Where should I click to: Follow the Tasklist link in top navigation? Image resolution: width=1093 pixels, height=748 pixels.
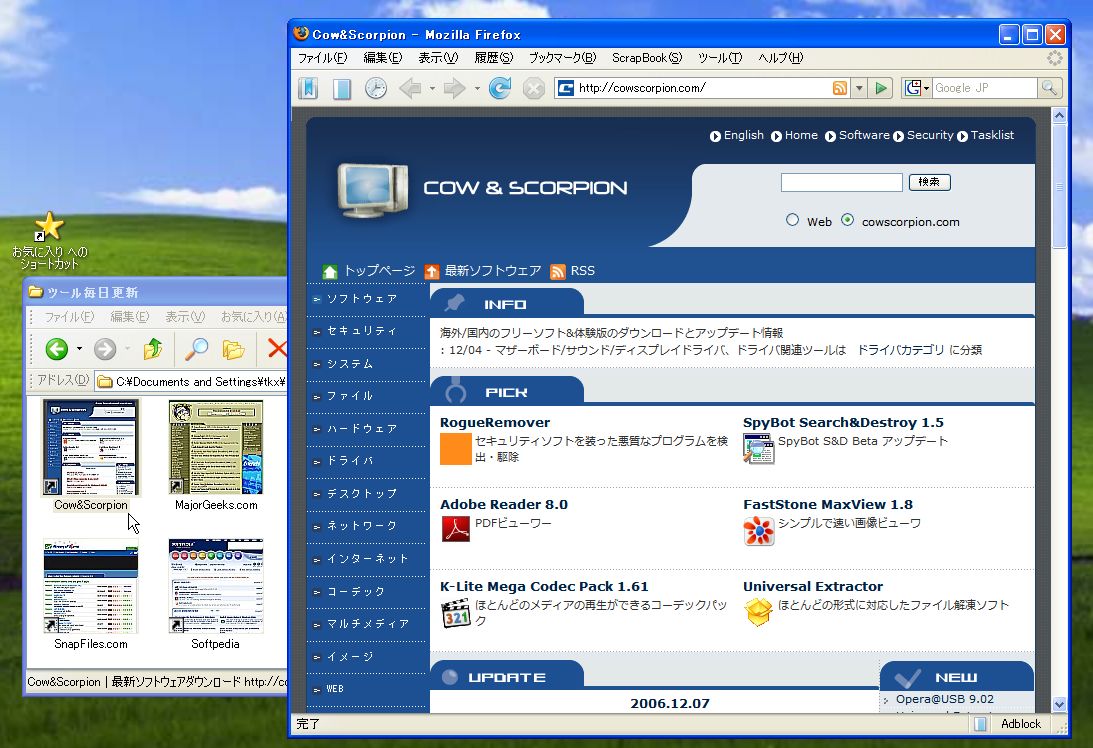pos(992,135)
